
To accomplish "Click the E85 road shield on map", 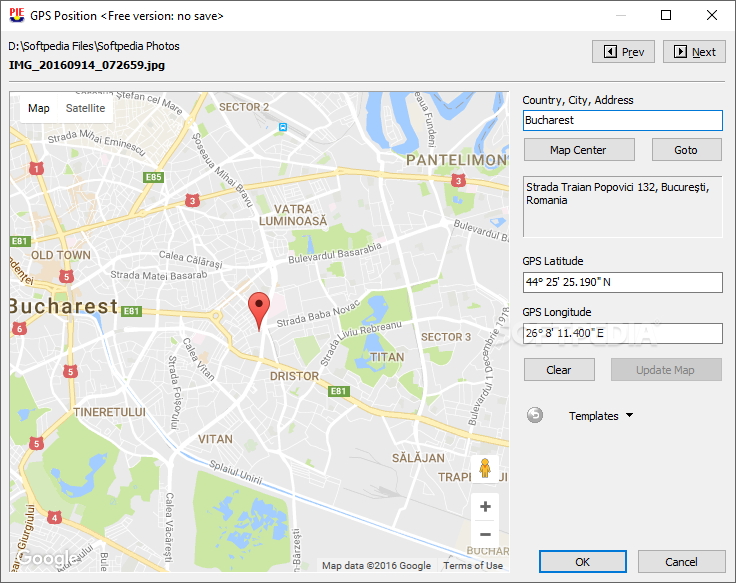I will click(x=153, y=177).
